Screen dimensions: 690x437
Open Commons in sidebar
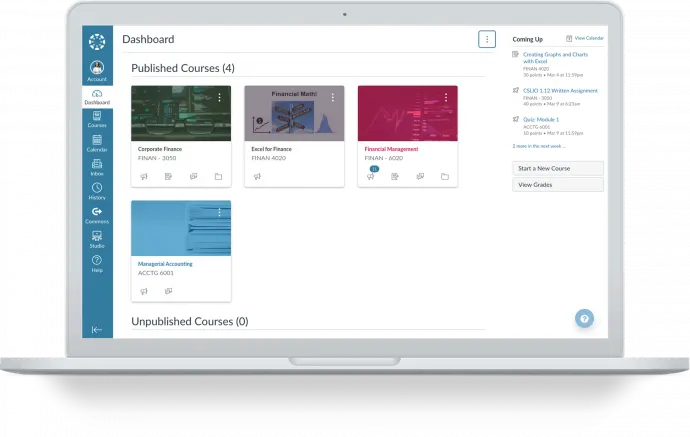[97, 216]
